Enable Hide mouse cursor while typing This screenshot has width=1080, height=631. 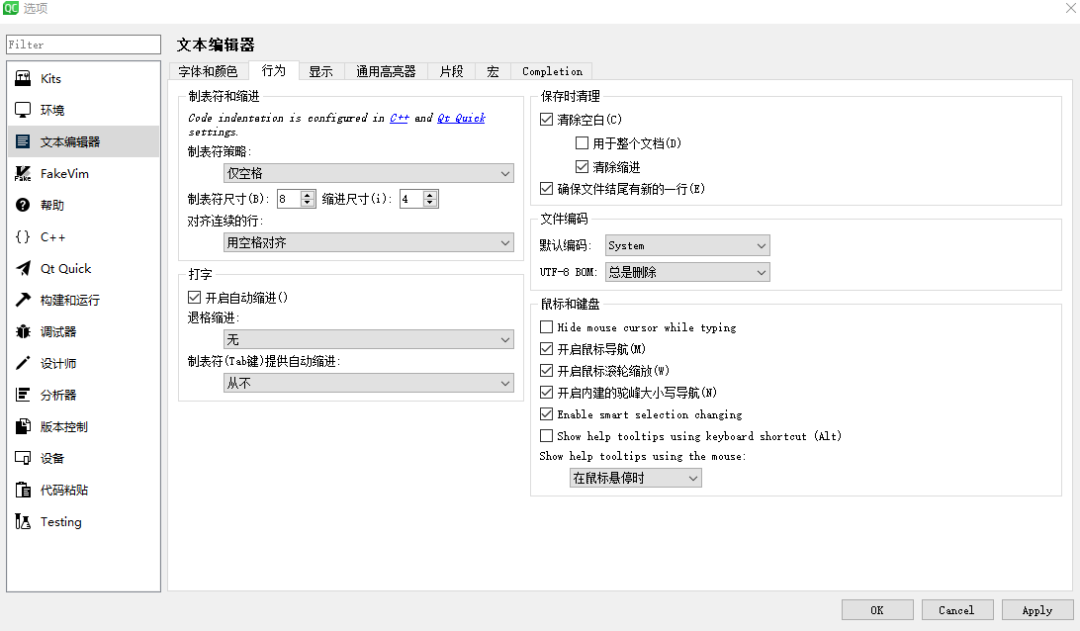coord(546,327)
